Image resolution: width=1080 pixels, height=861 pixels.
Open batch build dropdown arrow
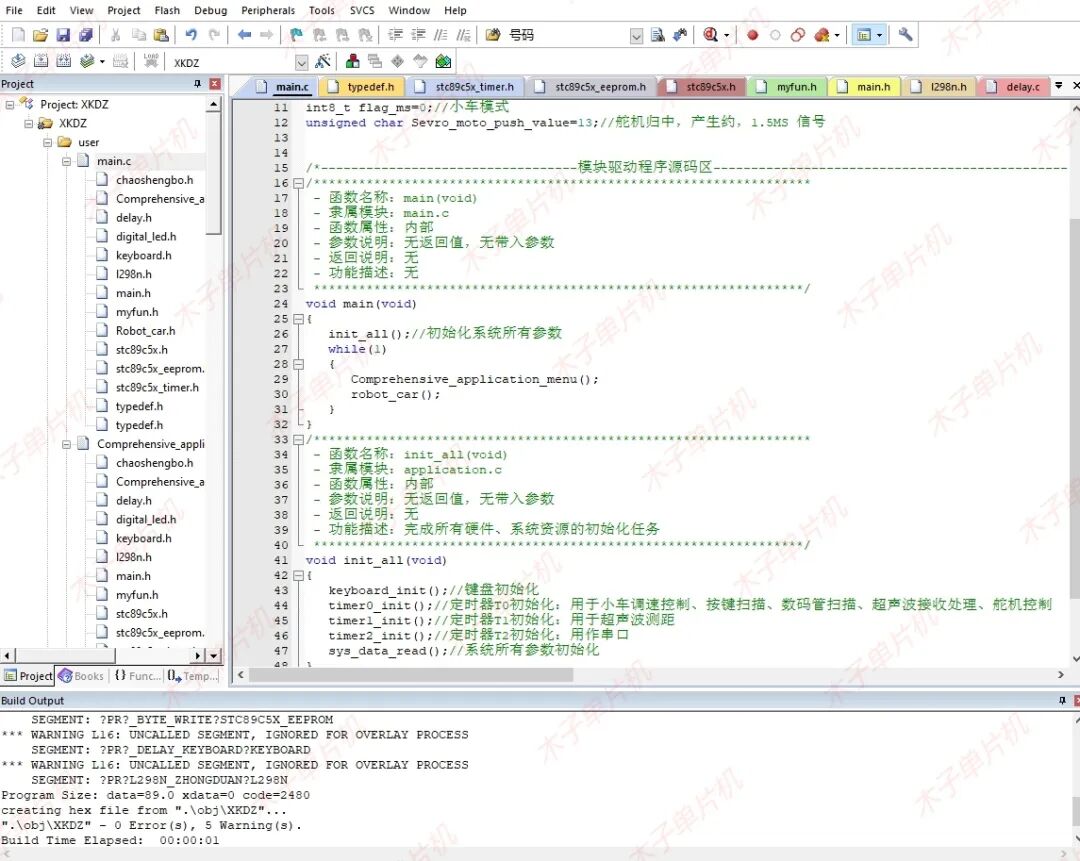tap(102, 62)
